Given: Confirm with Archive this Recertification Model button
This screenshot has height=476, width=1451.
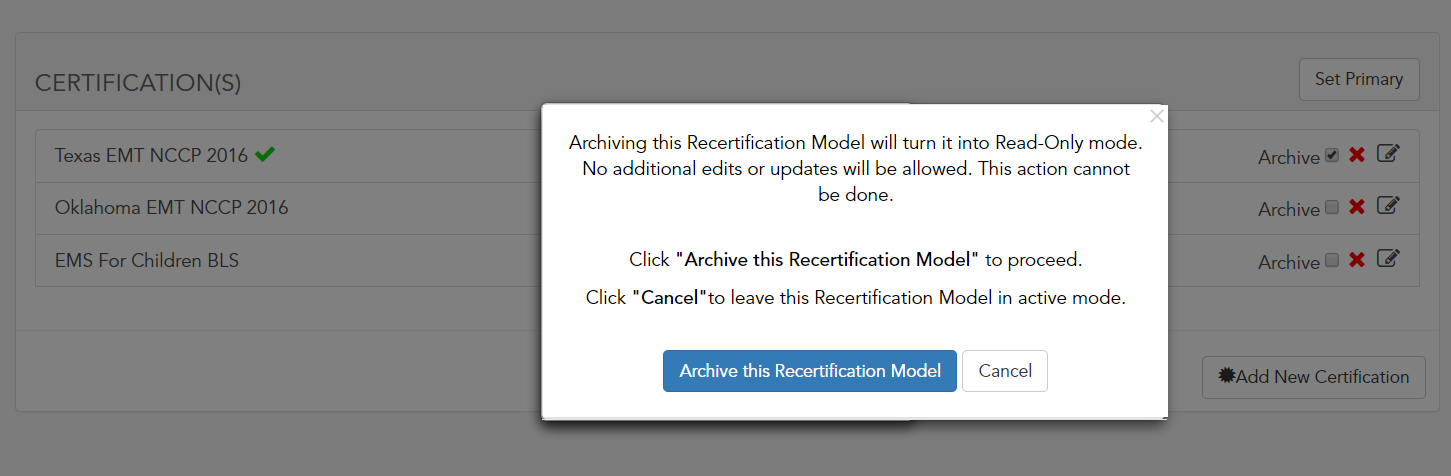Looking at the screenshot, I should click(810, 371).
